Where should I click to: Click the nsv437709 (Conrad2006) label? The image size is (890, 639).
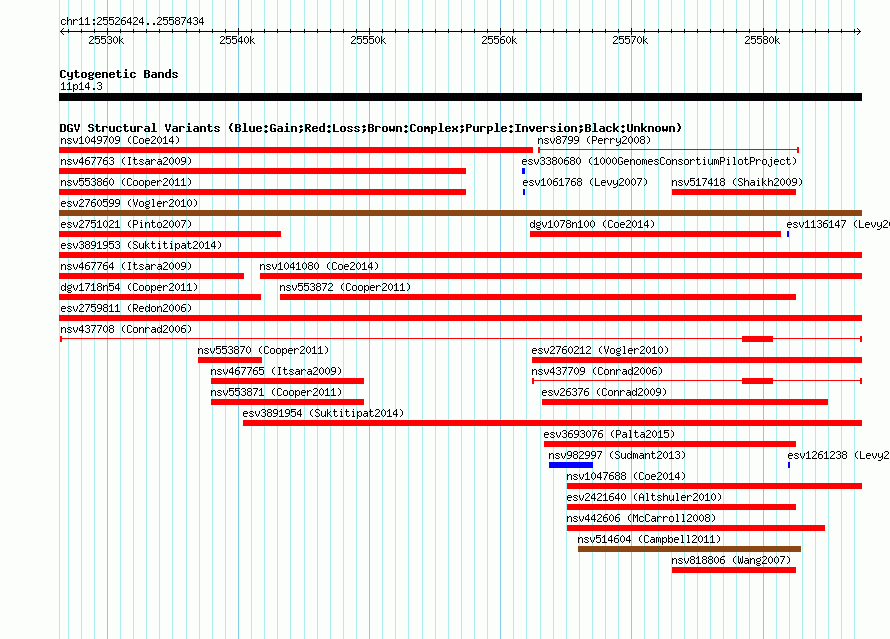point(597,371)
